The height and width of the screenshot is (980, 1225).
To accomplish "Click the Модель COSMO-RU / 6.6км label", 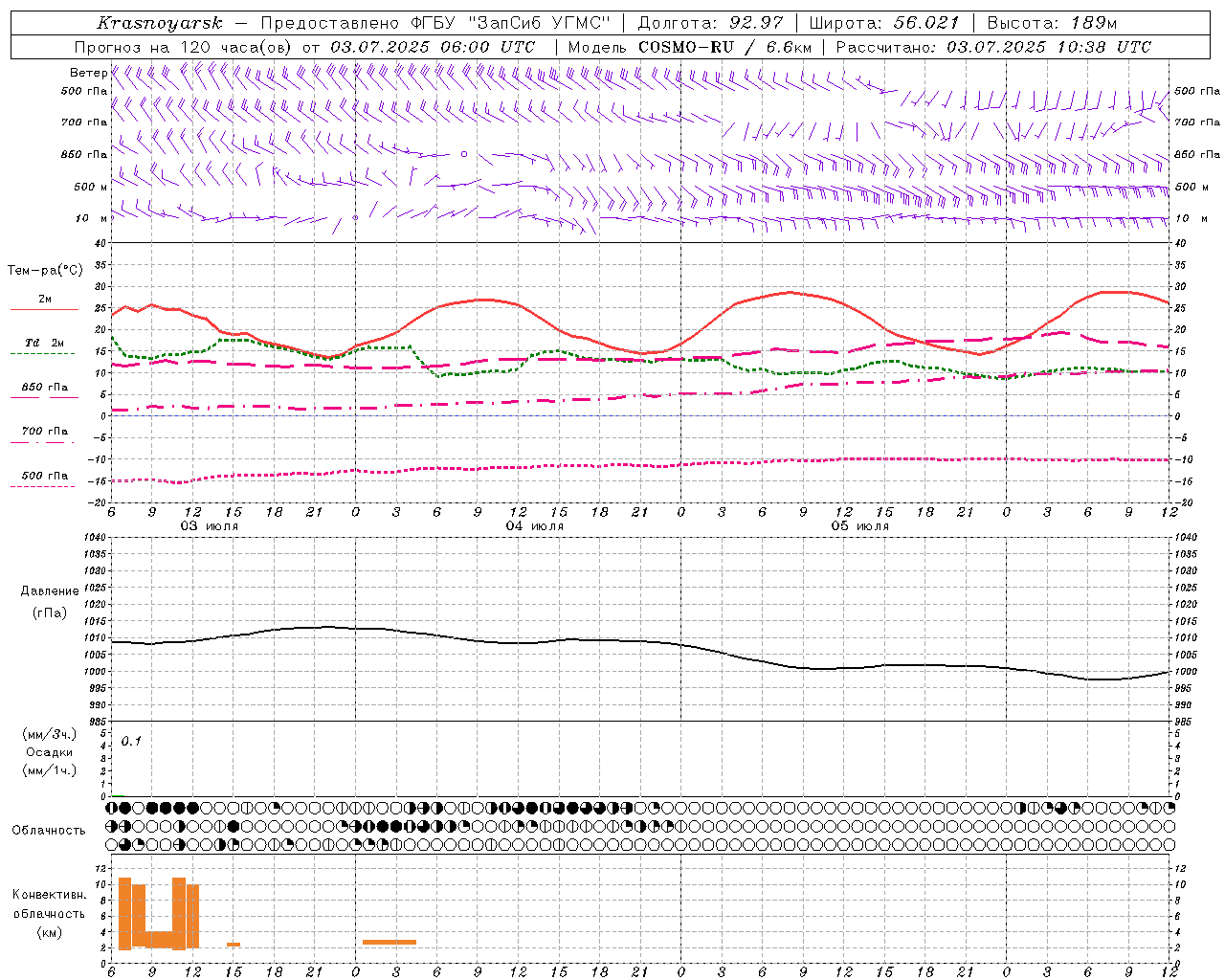I will coord(689,47).
